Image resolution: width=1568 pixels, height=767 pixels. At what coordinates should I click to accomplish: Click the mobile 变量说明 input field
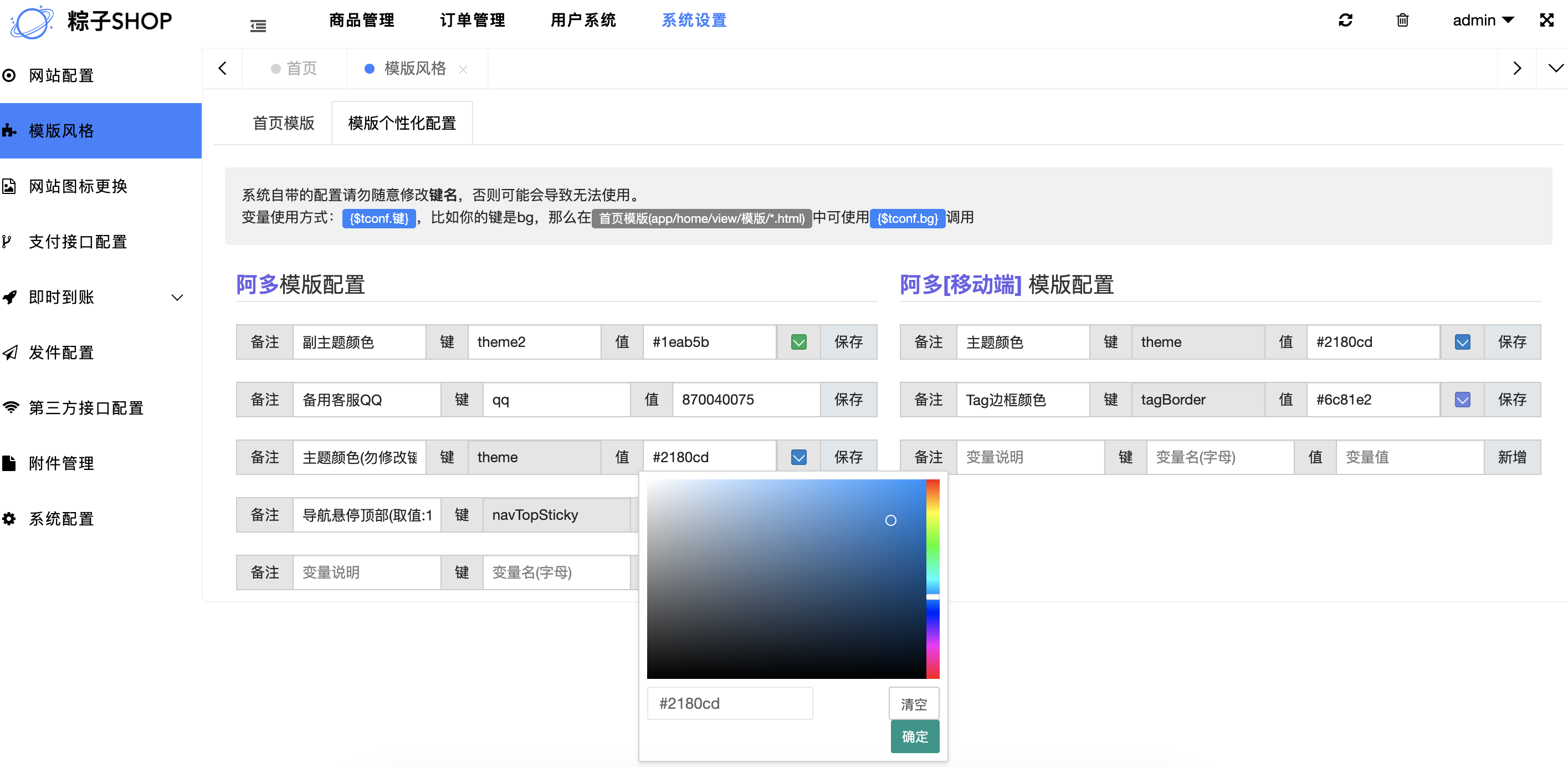(x=1031, y=457)
